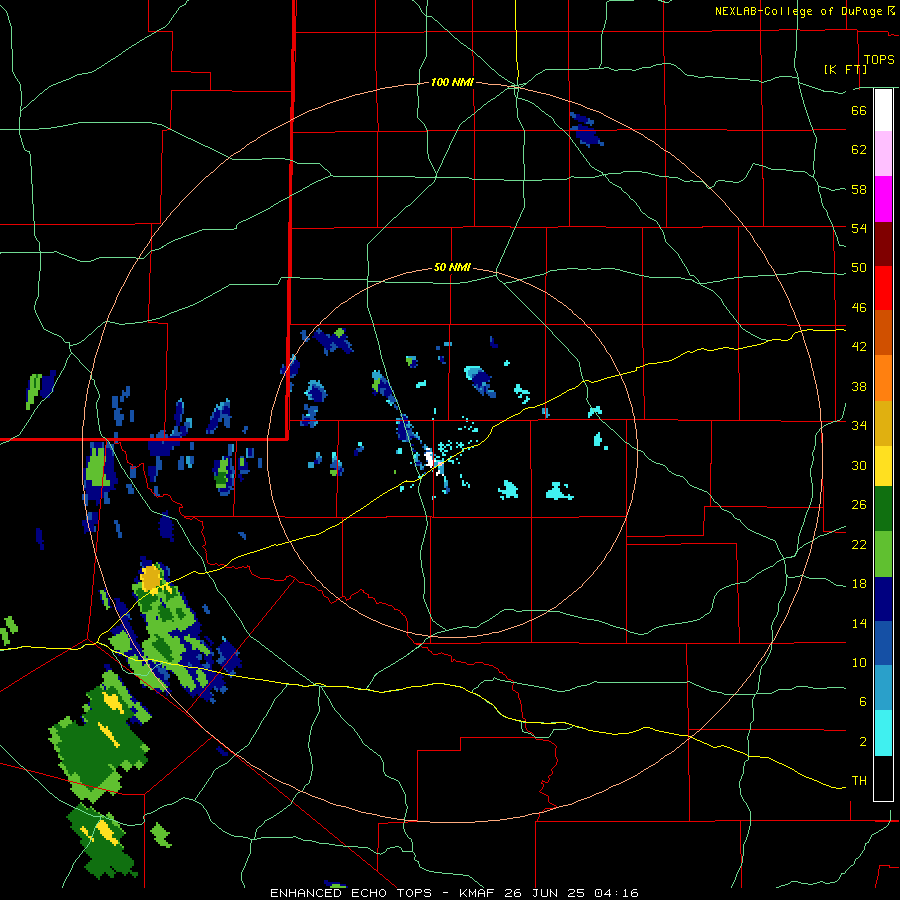Click the "10" legend value
This screenshot has height=900, width=900.
pyautogui.click(x=859, y=663)
